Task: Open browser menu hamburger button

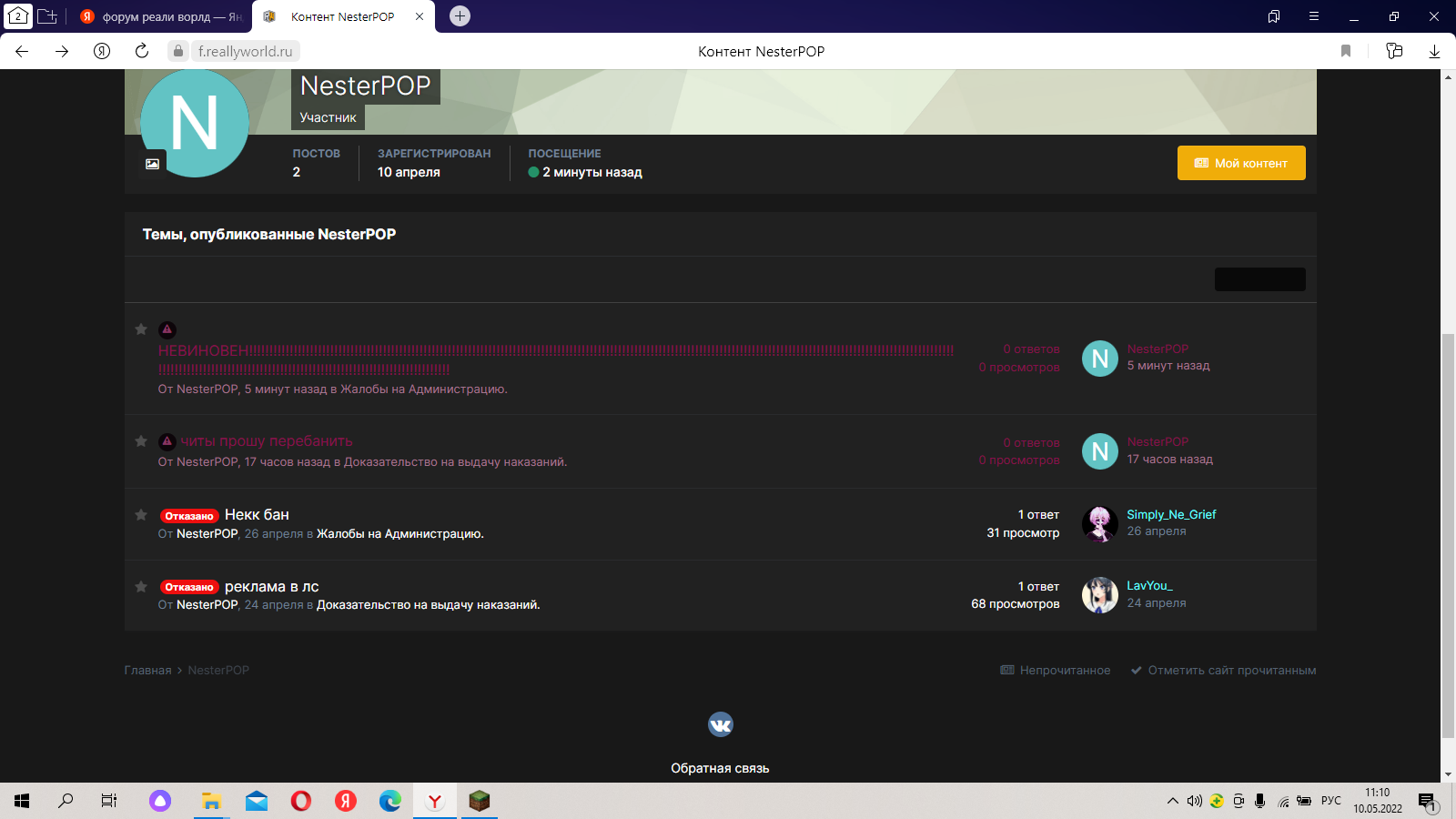Action: (1314, 15)
